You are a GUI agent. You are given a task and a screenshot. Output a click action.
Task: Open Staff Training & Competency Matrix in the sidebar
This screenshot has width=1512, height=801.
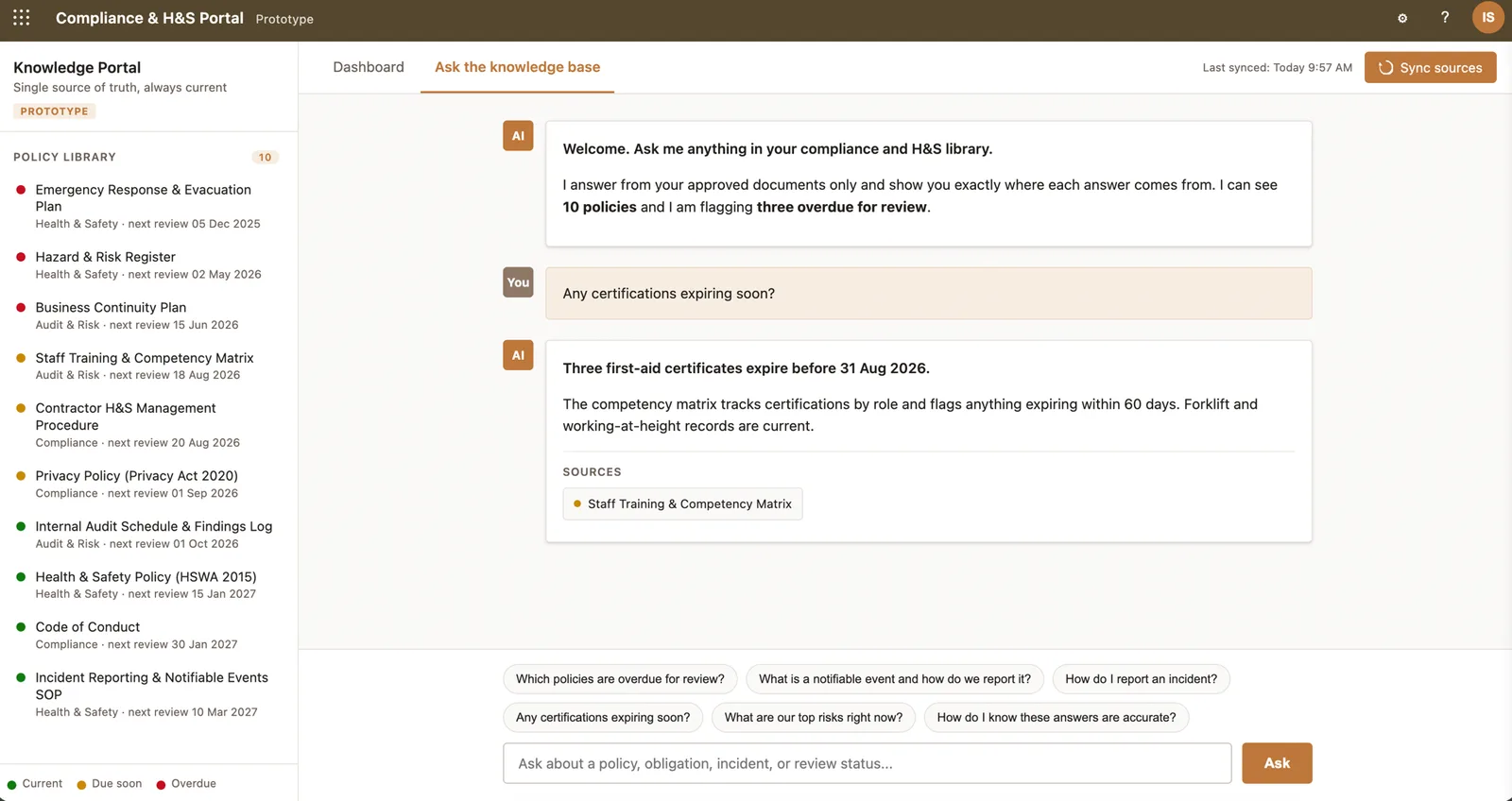tap(148, 366)
